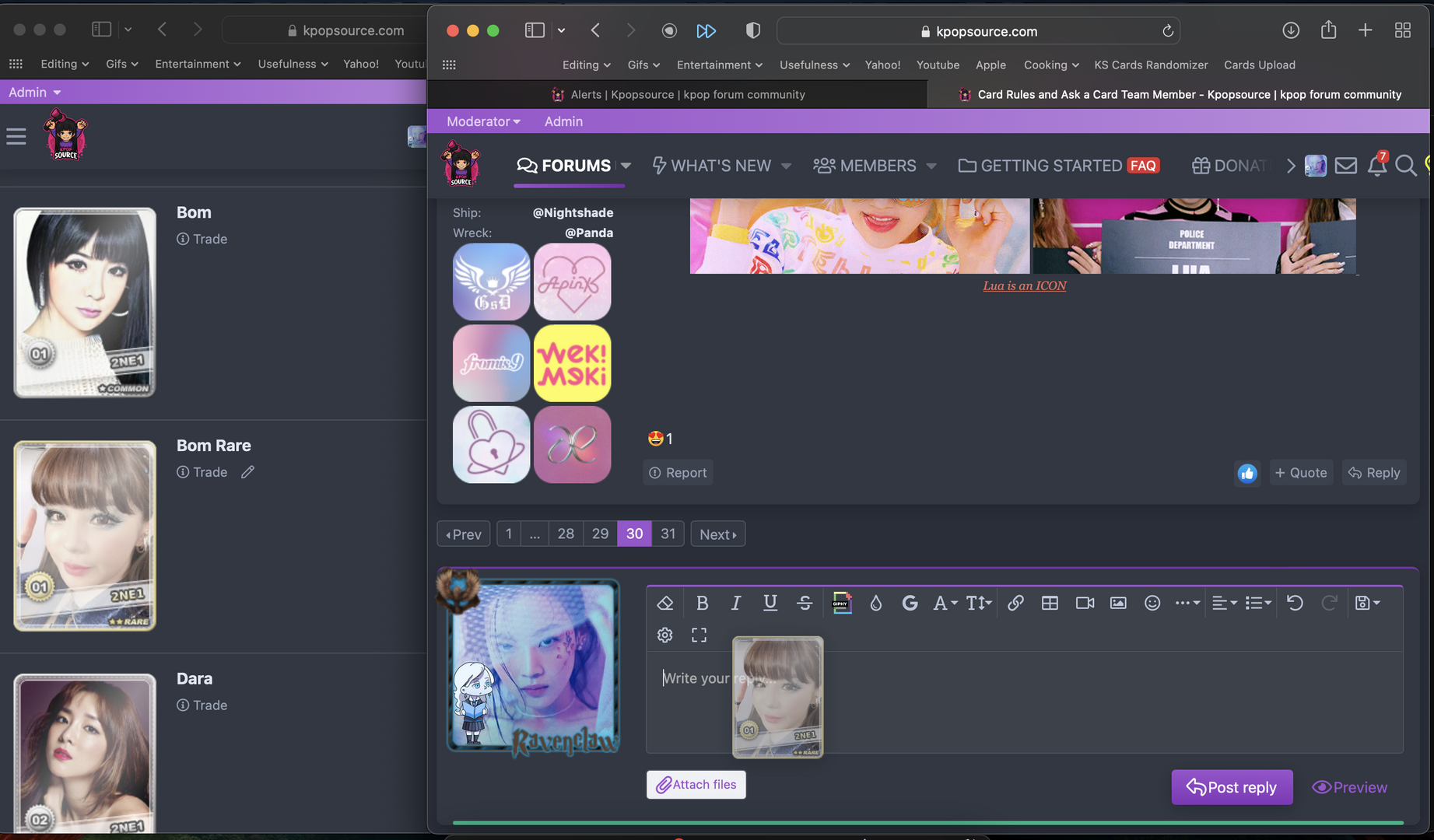The height and width of the screenshot is (840, 1434).
Task: Open the forum search magnifier icon
Action: [1405, 166]
